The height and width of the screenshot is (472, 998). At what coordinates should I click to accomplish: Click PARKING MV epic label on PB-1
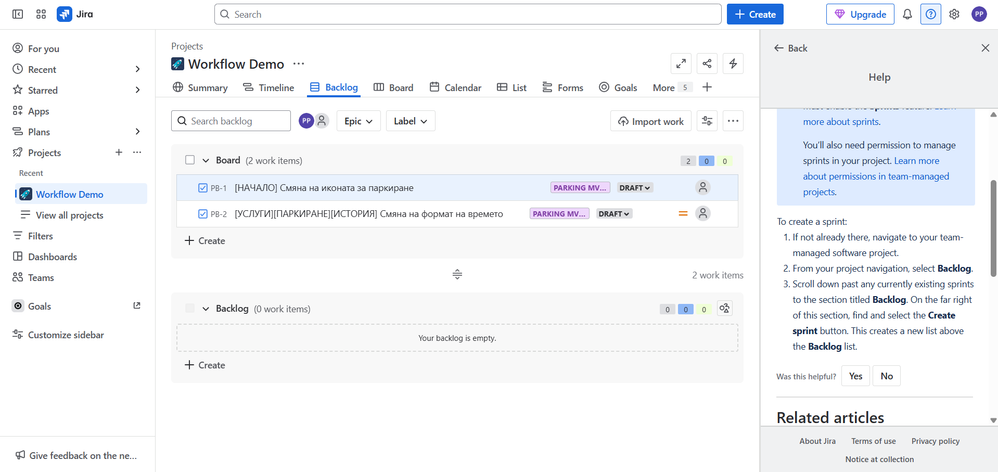[580, 188]
